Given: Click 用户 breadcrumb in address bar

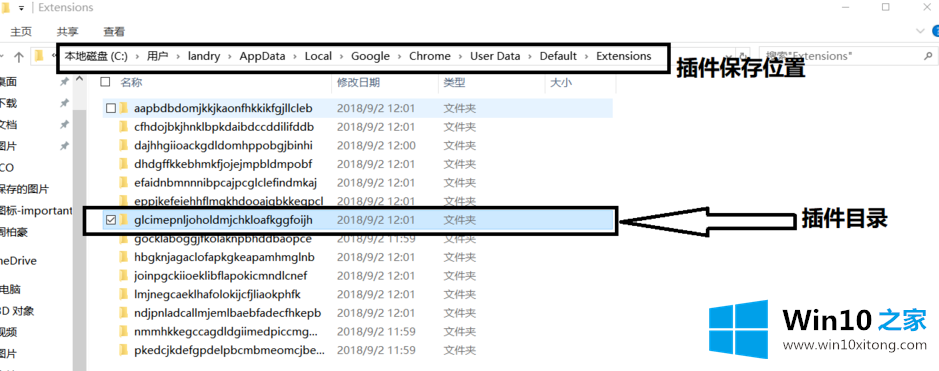Looking at the screenshot, I should click(157, 56).
